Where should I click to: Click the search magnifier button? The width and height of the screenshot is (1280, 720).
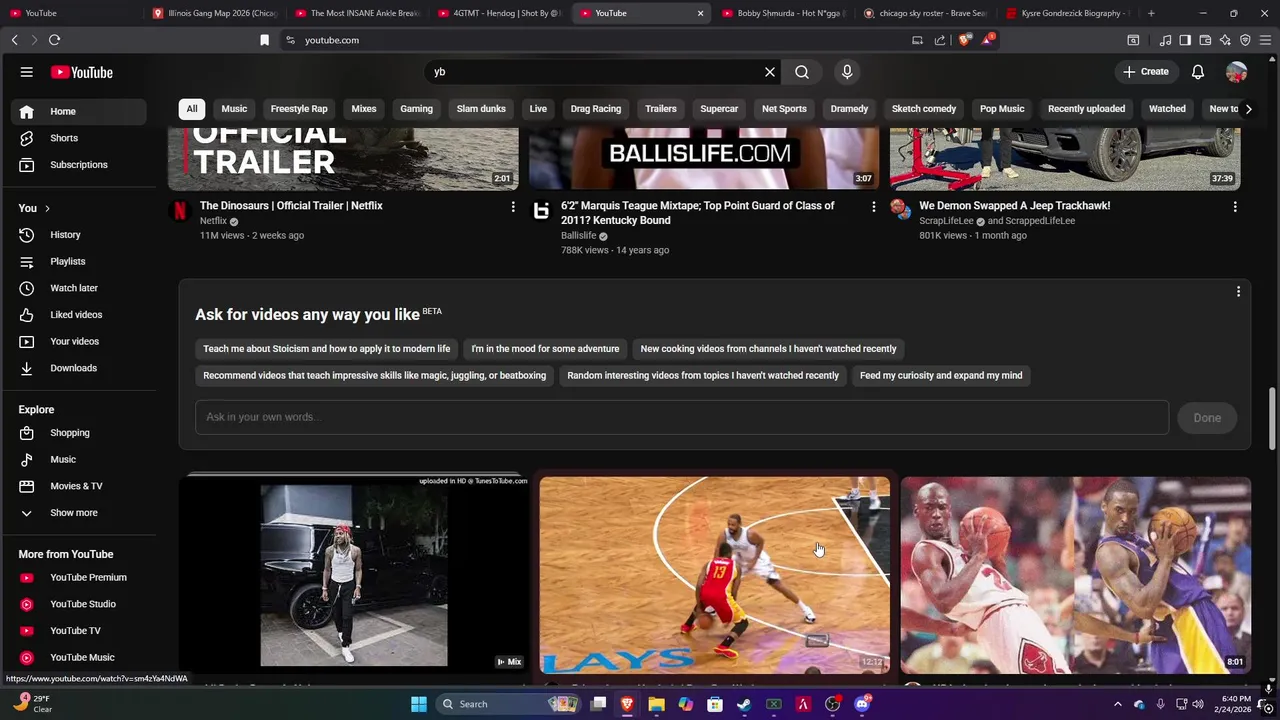pos(802,72)
